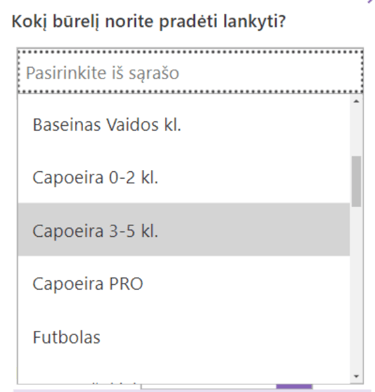
Task: Open the 'Pasirinkite iš sąrašo' combo box
Action: click(190, 71)
